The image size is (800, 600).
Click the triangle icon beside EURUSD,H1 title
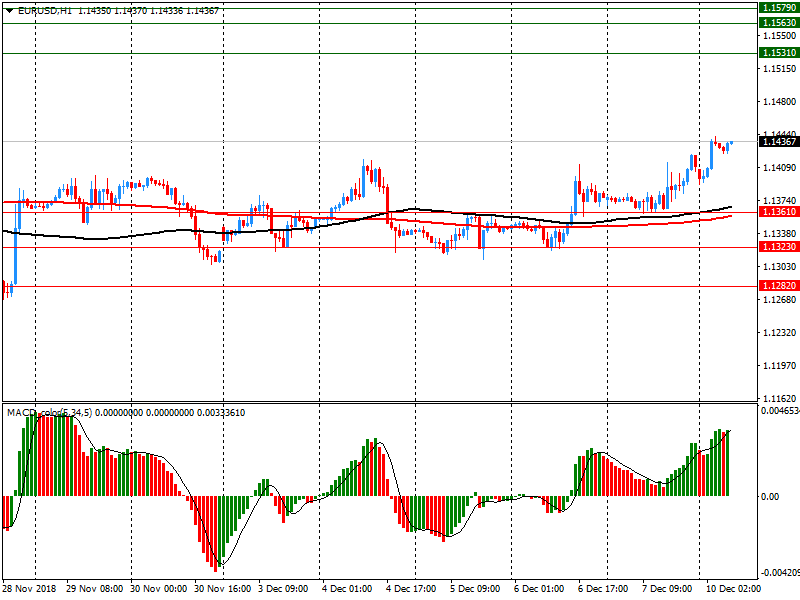point(9,10)
